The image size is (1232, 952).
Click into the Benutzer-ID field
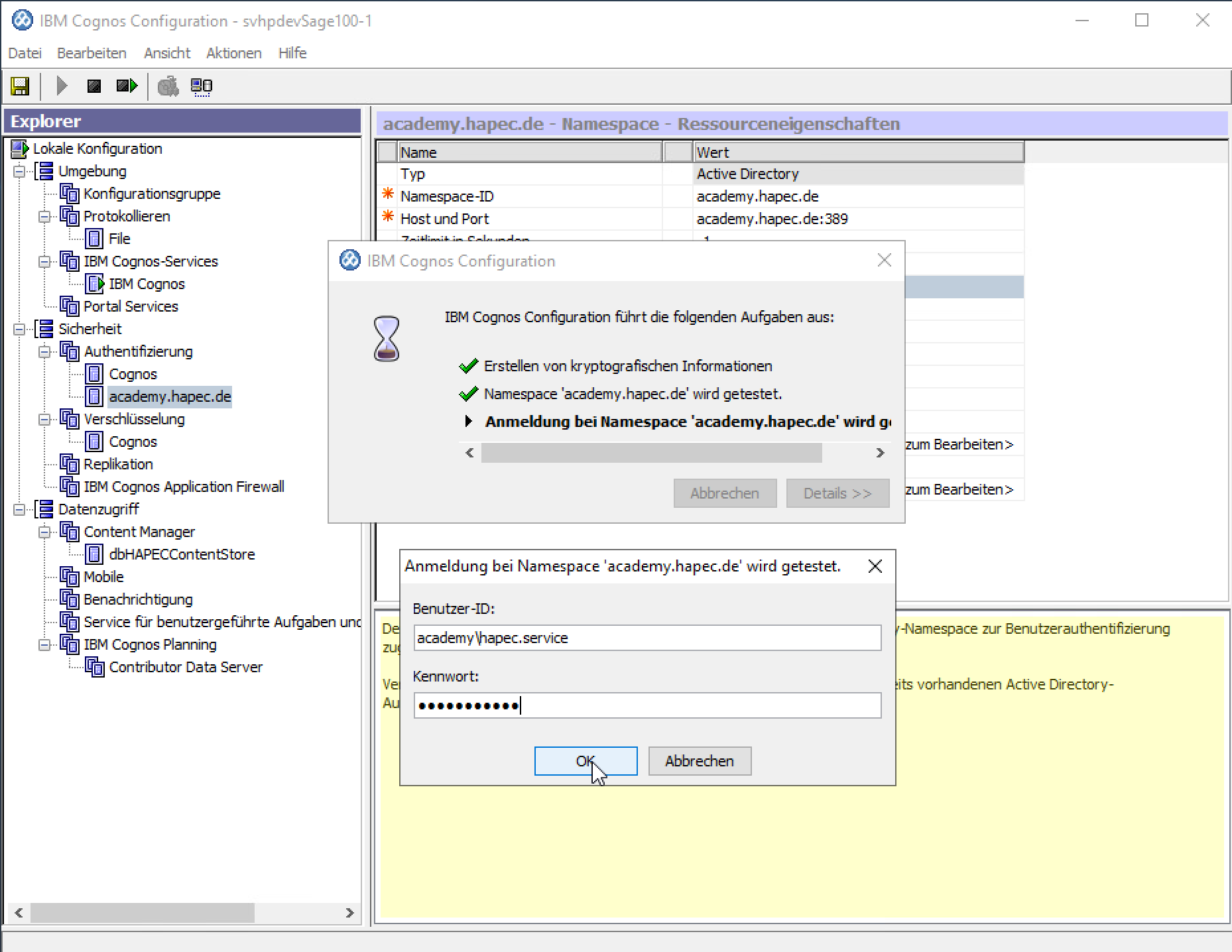[x=647, y=638]
